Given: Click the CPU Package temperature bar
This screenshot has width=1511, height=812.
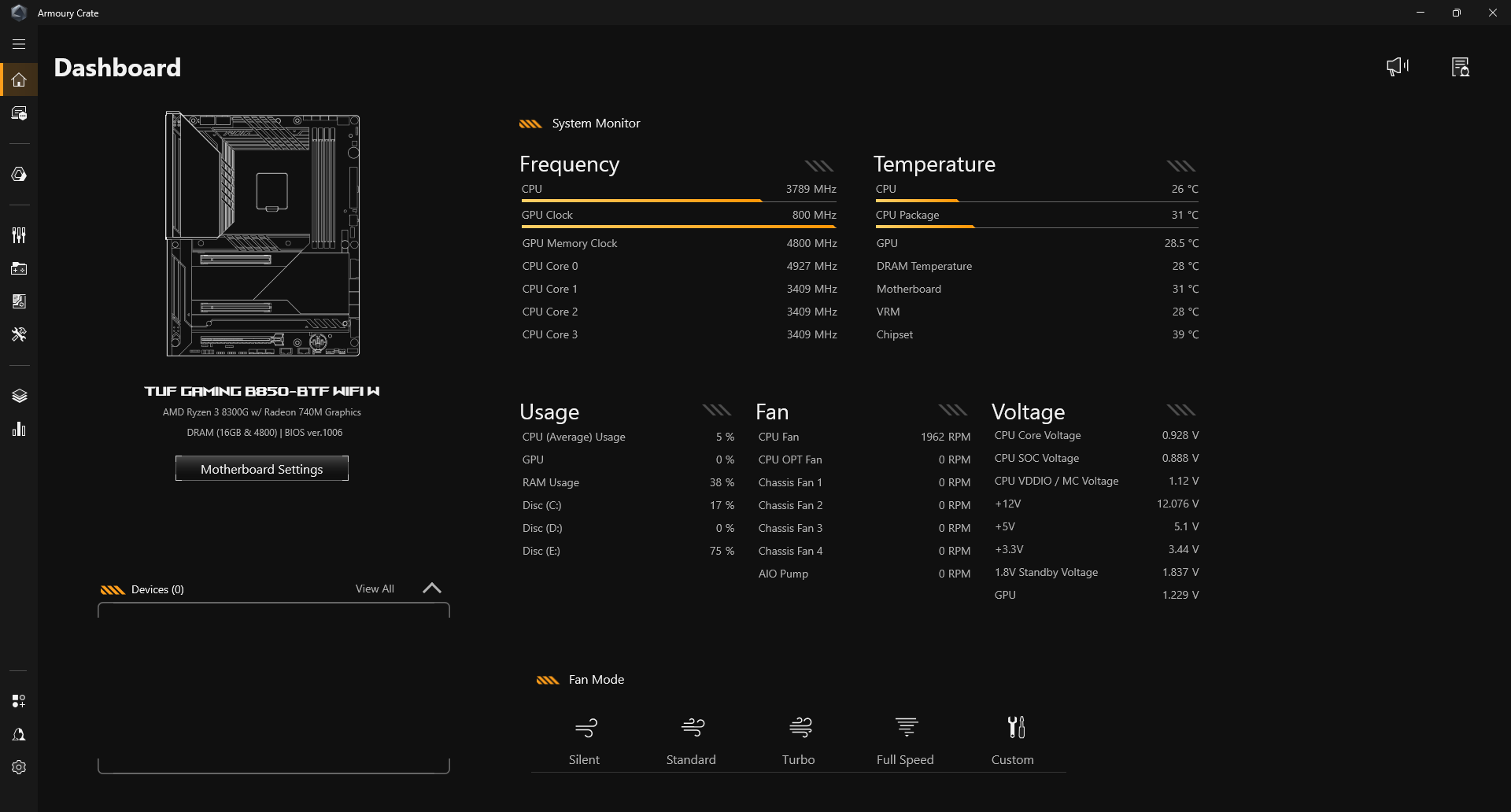Looking at the screenshot, I should (x=1037, y=227).
